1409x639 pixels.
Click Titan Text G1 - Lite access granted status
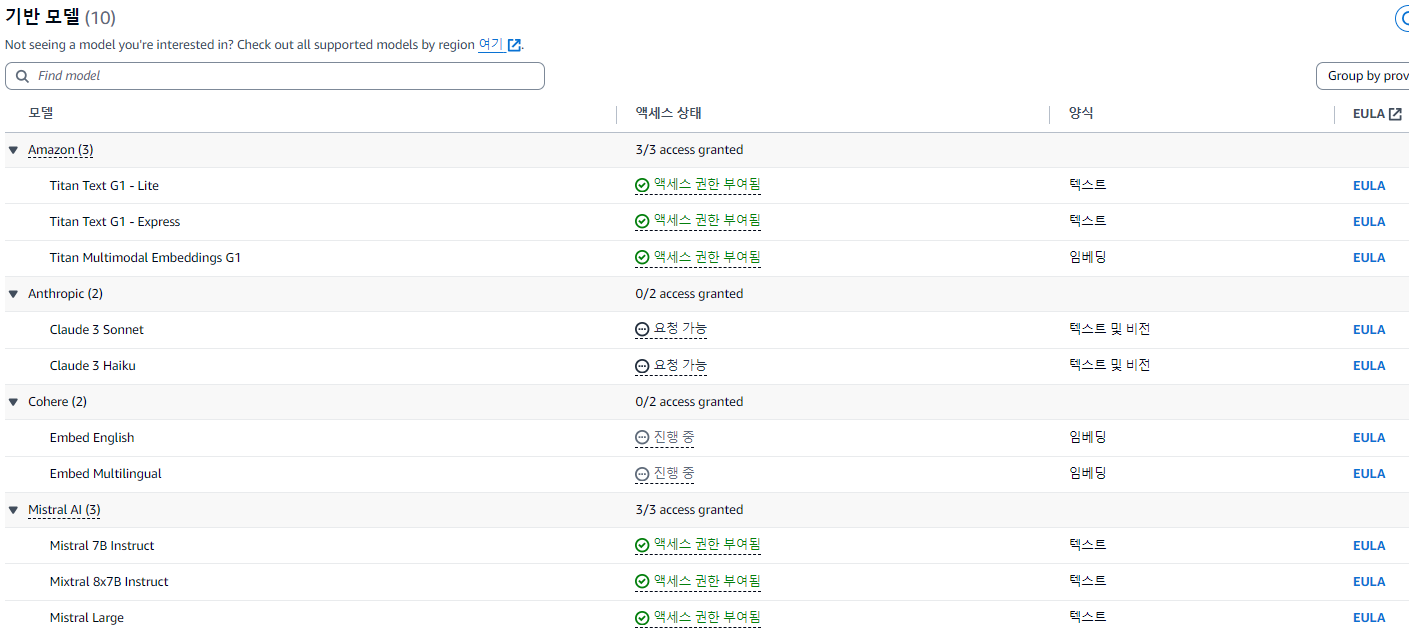tap(698, 185)
